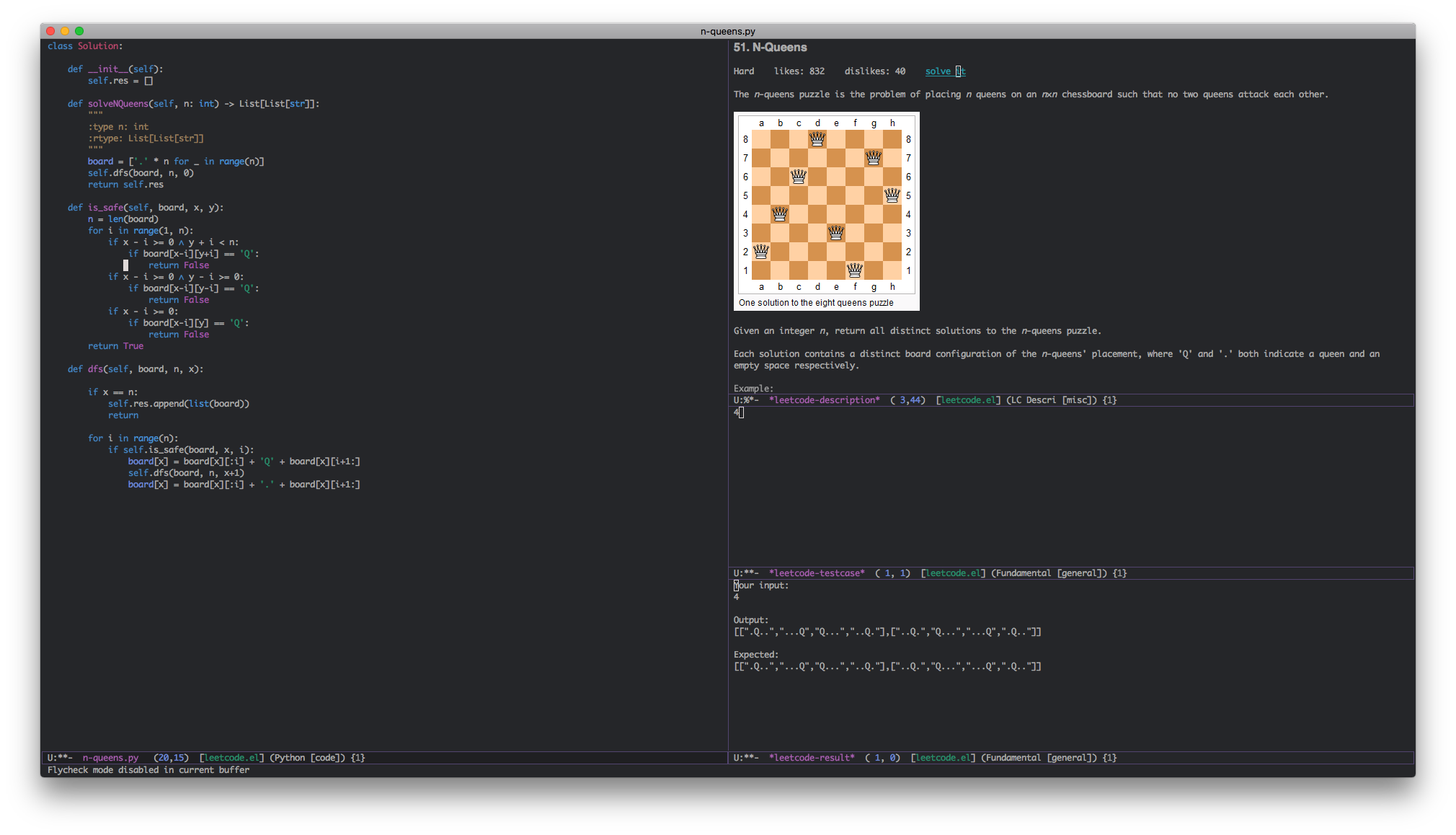Click the 'def dfs' function definition line
The width and height of the screenshot is (1456, 835).
(x=136, y=369)
